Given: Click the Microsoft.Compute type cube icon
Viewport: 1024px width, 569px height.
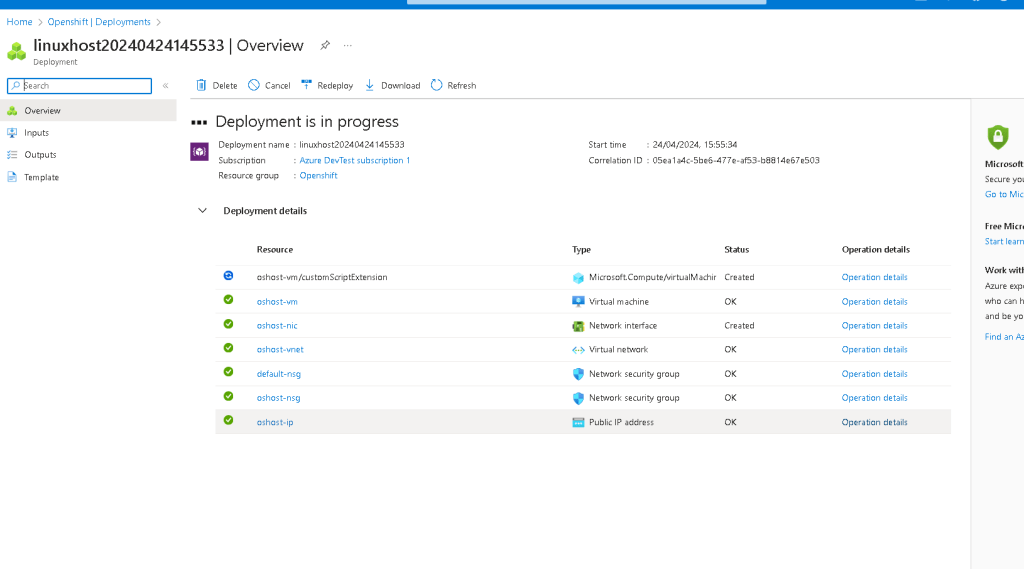Looking at the screenshot, I should [578, 278].
